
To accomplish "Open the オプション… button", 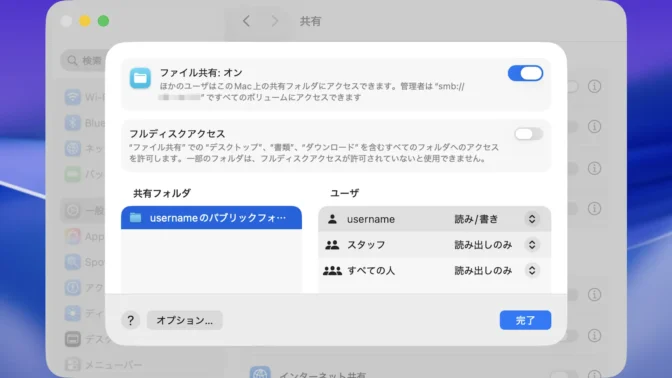I will tap(184, 320).
